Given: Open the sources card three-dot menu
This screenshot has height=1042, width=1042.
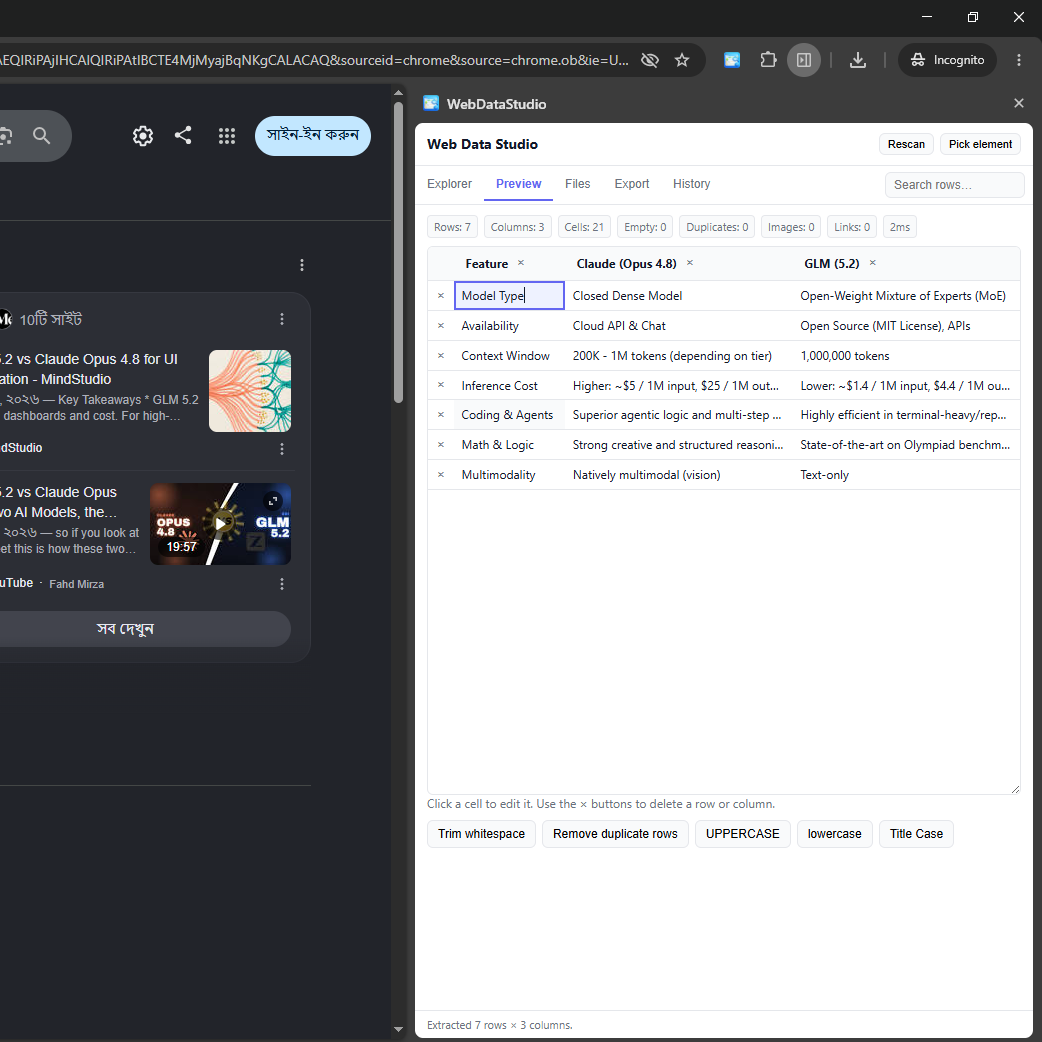Looking at the screenshot, I should click(x=282, y=319).
